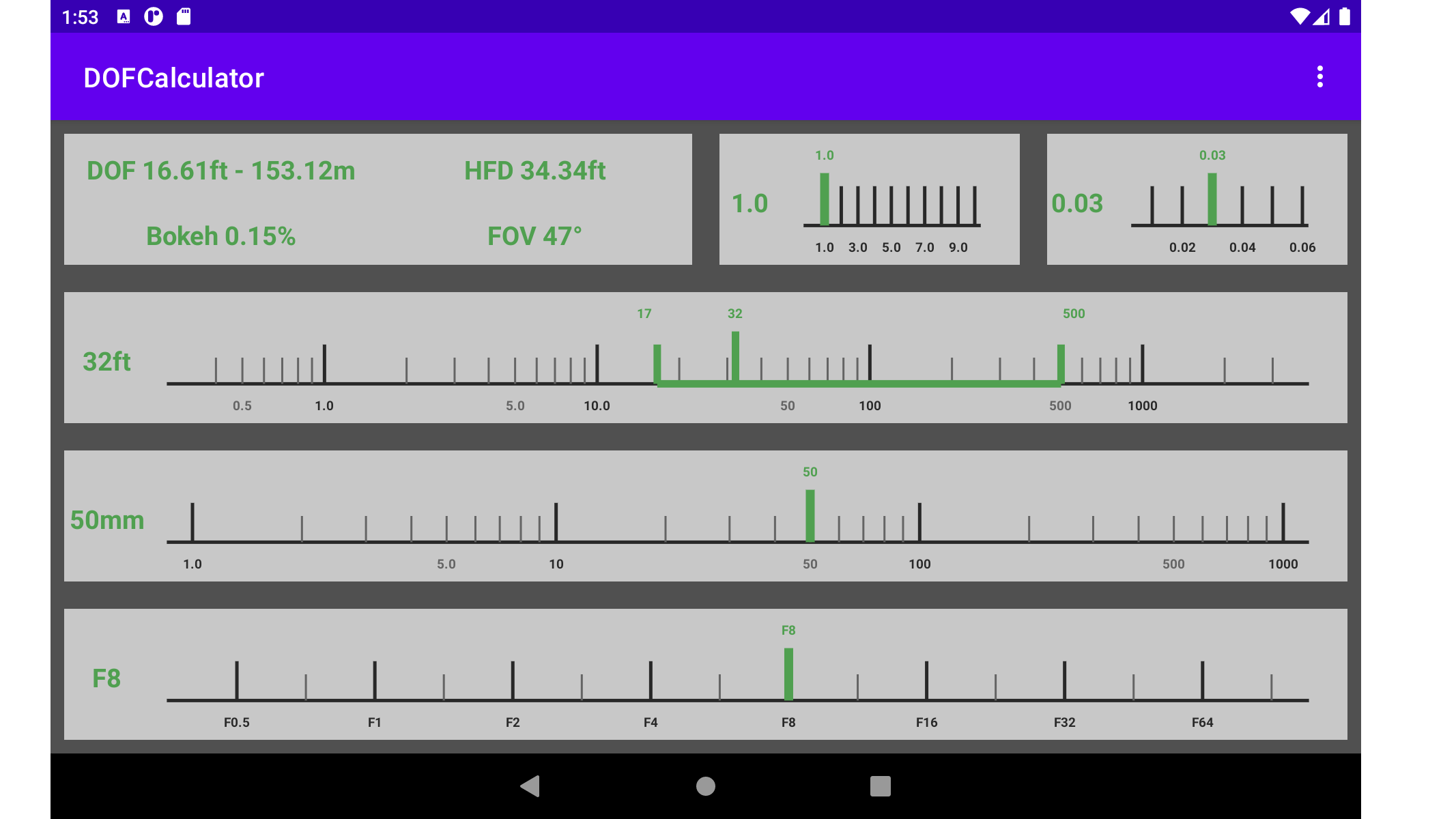Tap the Wi-Fi signal status icon
1456x819 pixels.
click(x=1299, y=16)
